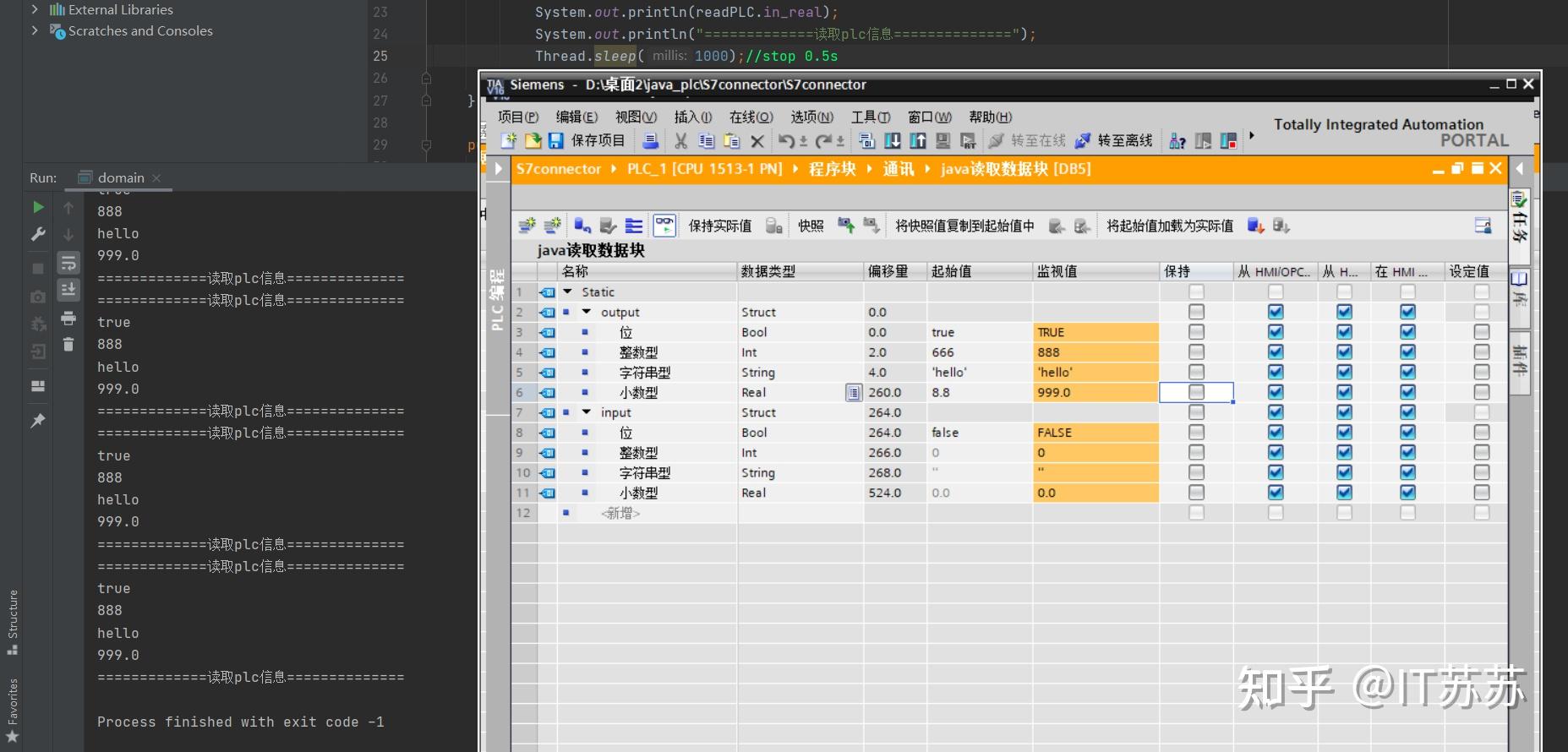The width and height of the screenshot is (1568, 752).
Task: Open data type picker for output 小数型 Real
Action: [x=854, y=392]
